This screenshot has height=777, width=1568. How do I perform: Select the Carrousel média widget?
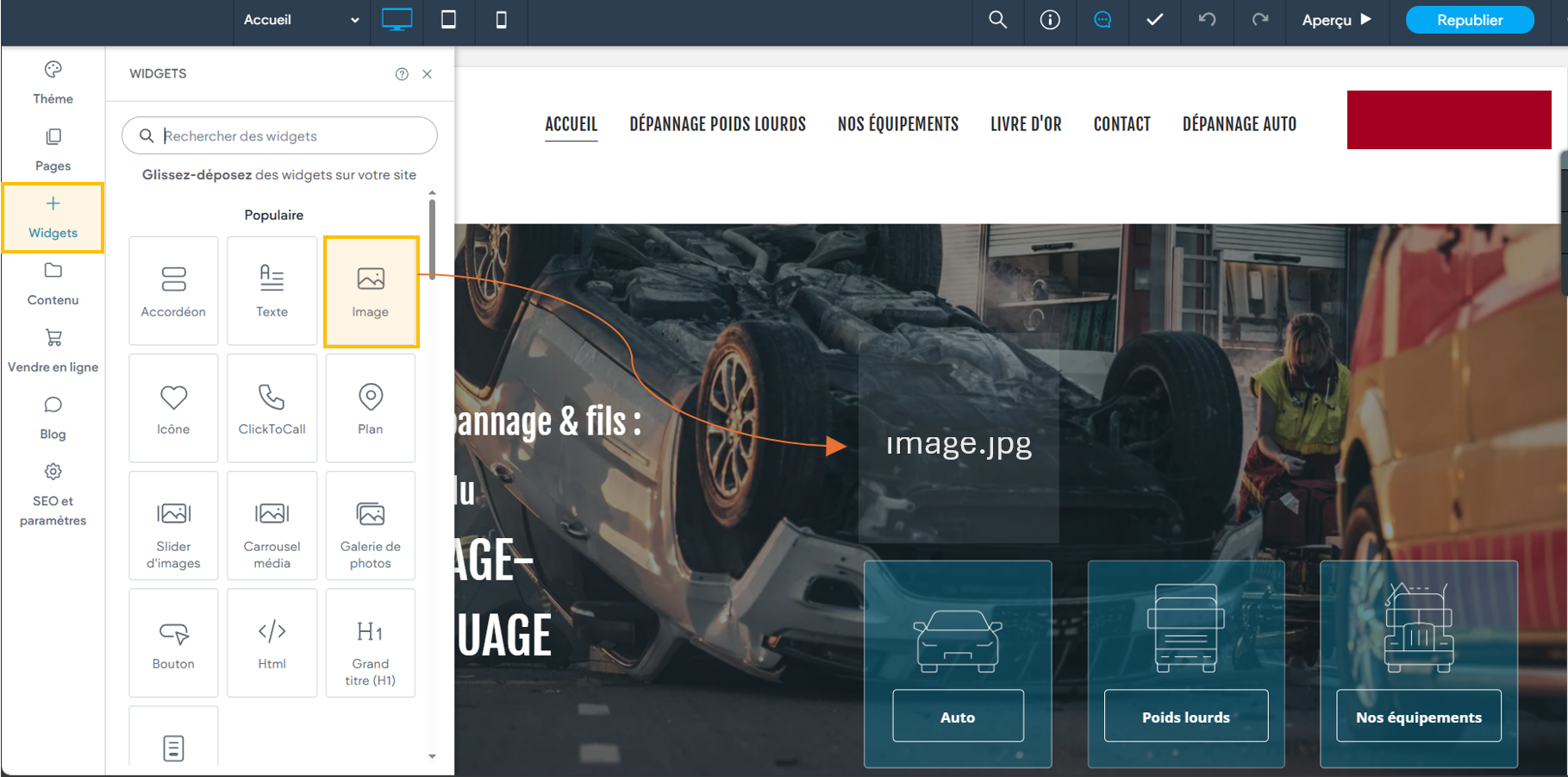click(272, 525)
